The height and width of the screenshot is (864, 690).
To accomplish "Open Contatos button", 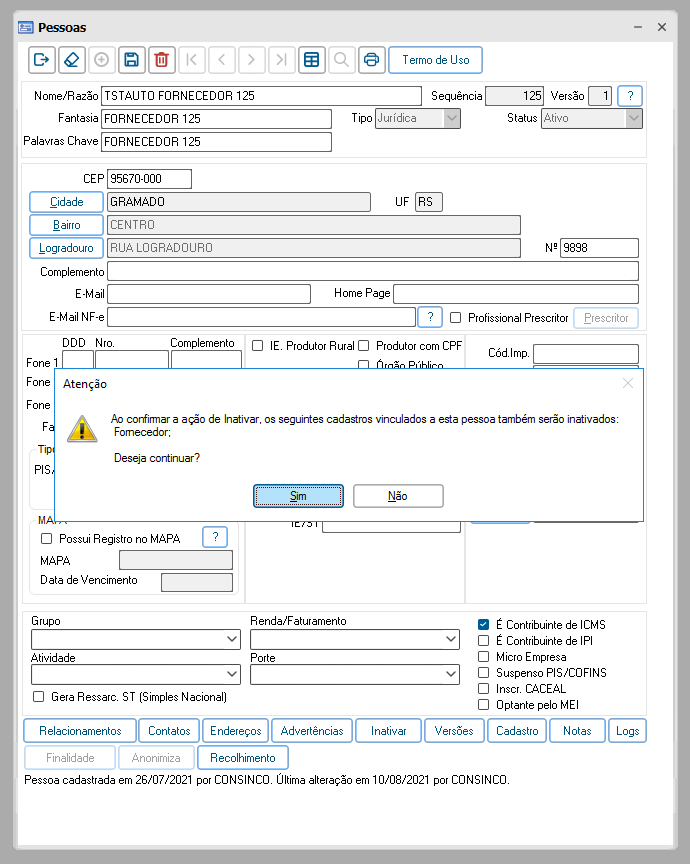I will pos(169,731).
